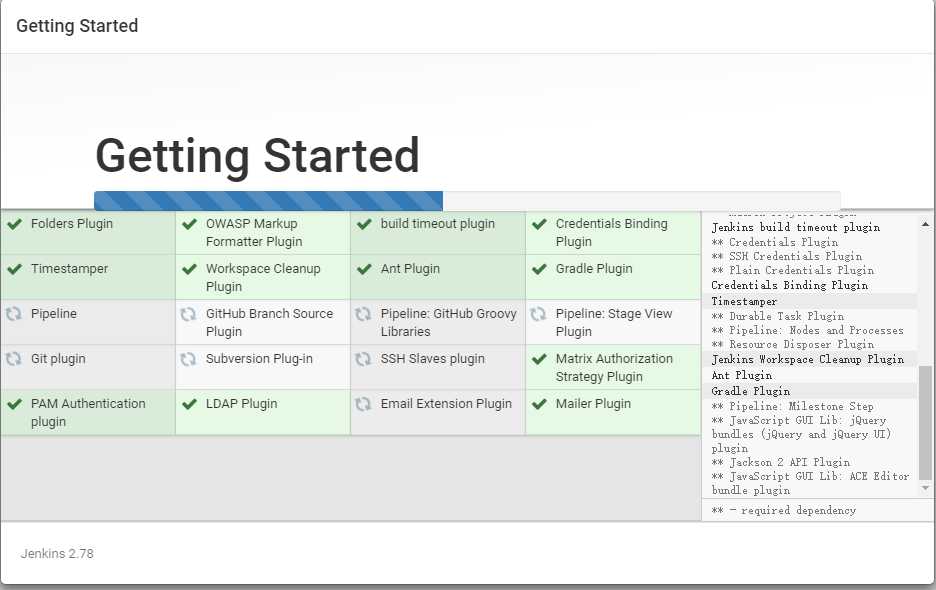Click the Folders Plugin checkmark icon

(14, 224)
